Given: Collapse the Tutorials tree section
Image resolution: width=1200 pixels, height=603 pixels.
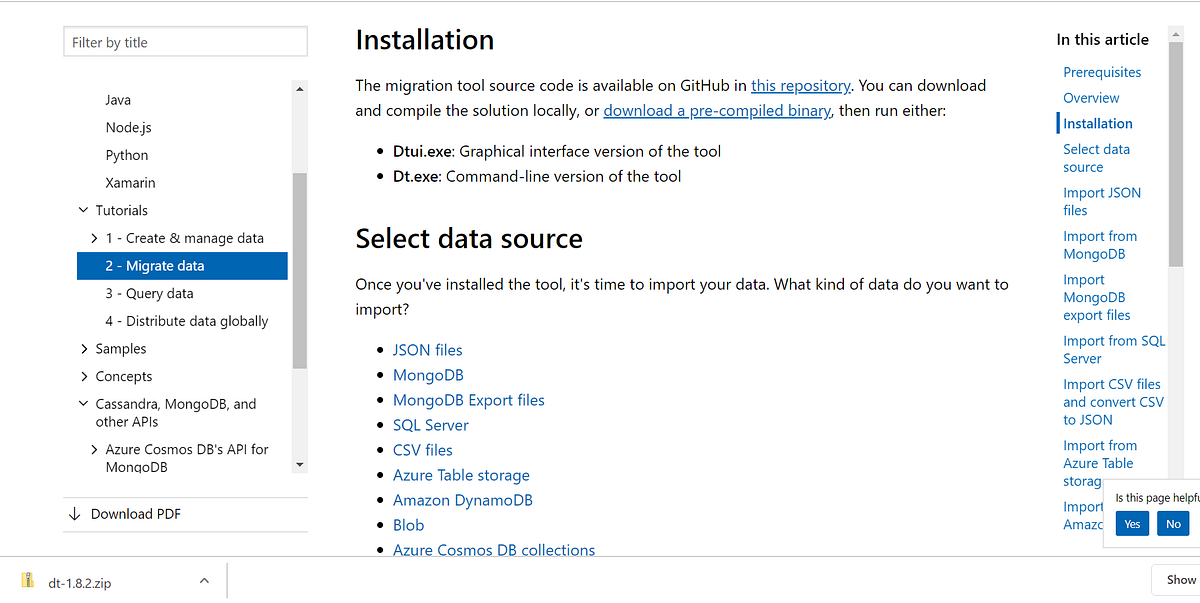Looking at the screenshot, I should coord(84,211).
